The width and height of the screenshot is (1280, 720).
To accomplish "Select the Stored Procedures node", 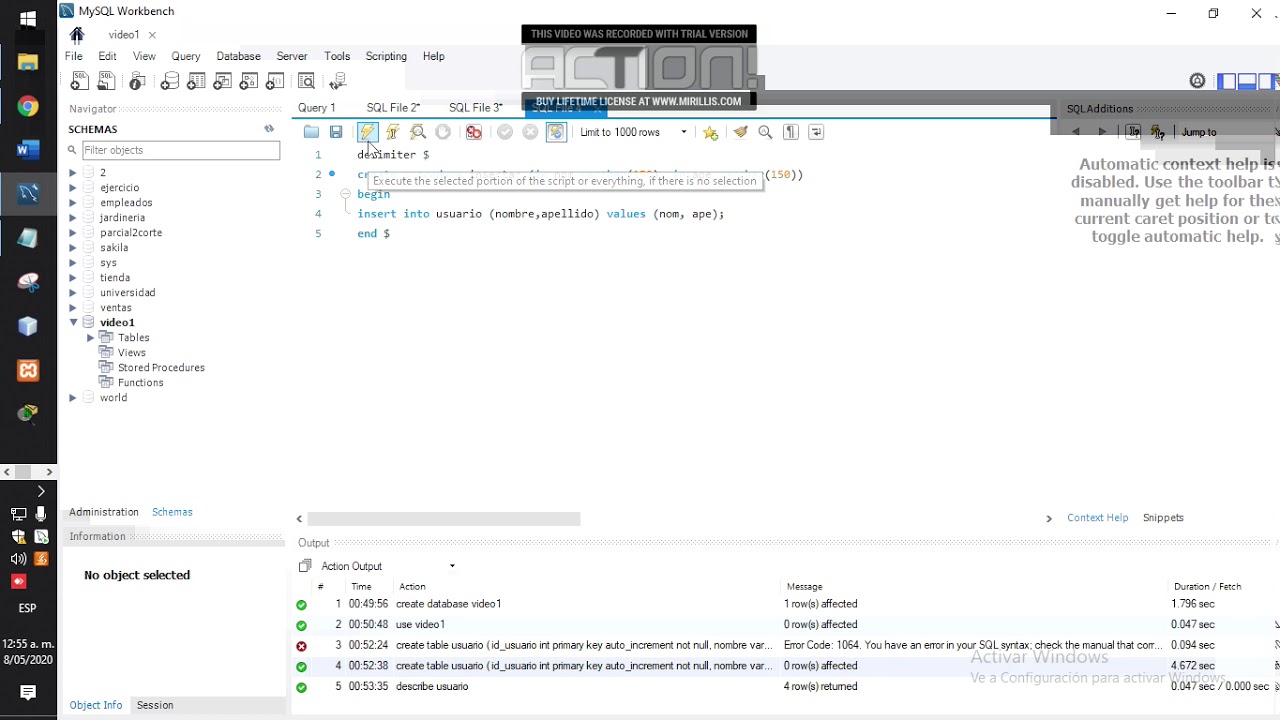I will (161, 368).
